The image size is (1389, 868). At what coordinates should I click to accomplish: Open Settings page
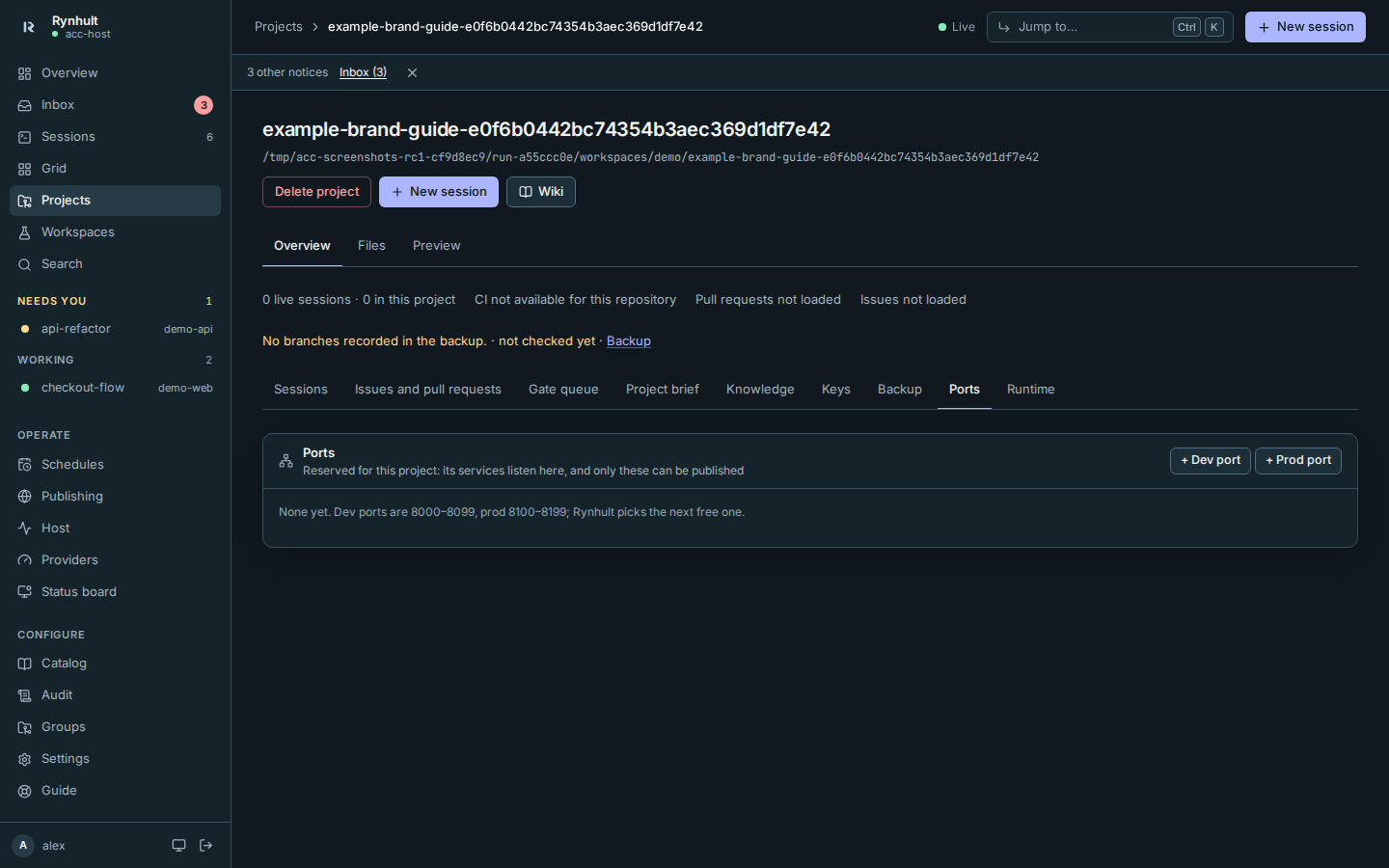point(115,759)
